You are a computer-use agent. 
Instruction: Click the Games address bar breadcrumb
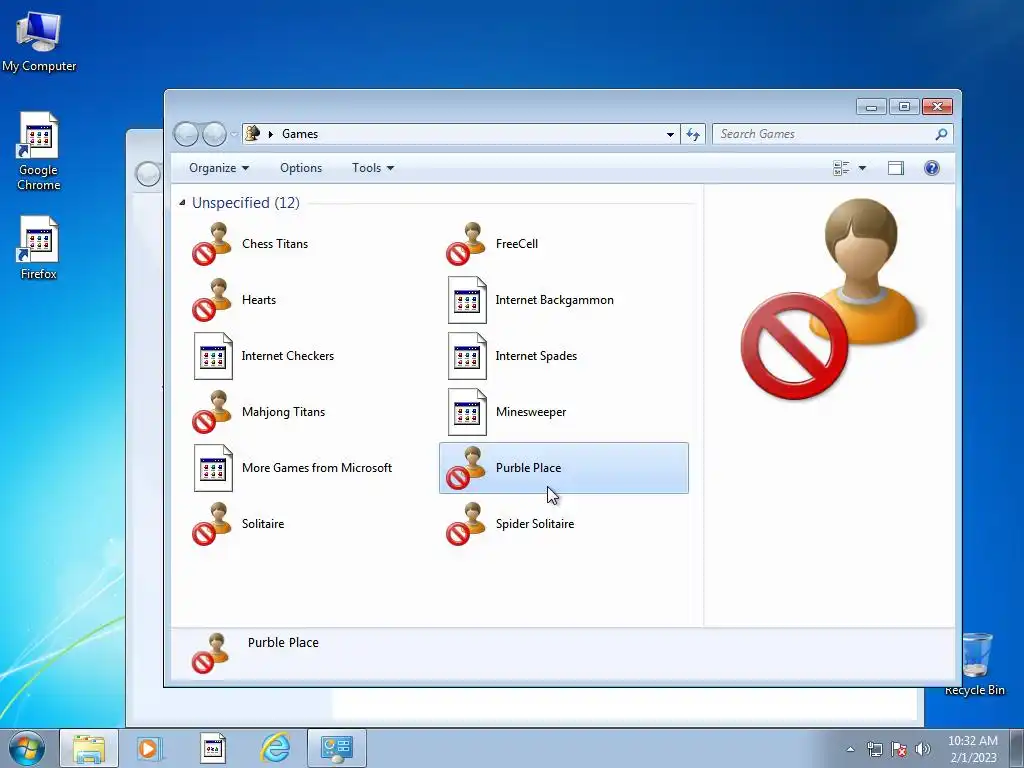300,134
